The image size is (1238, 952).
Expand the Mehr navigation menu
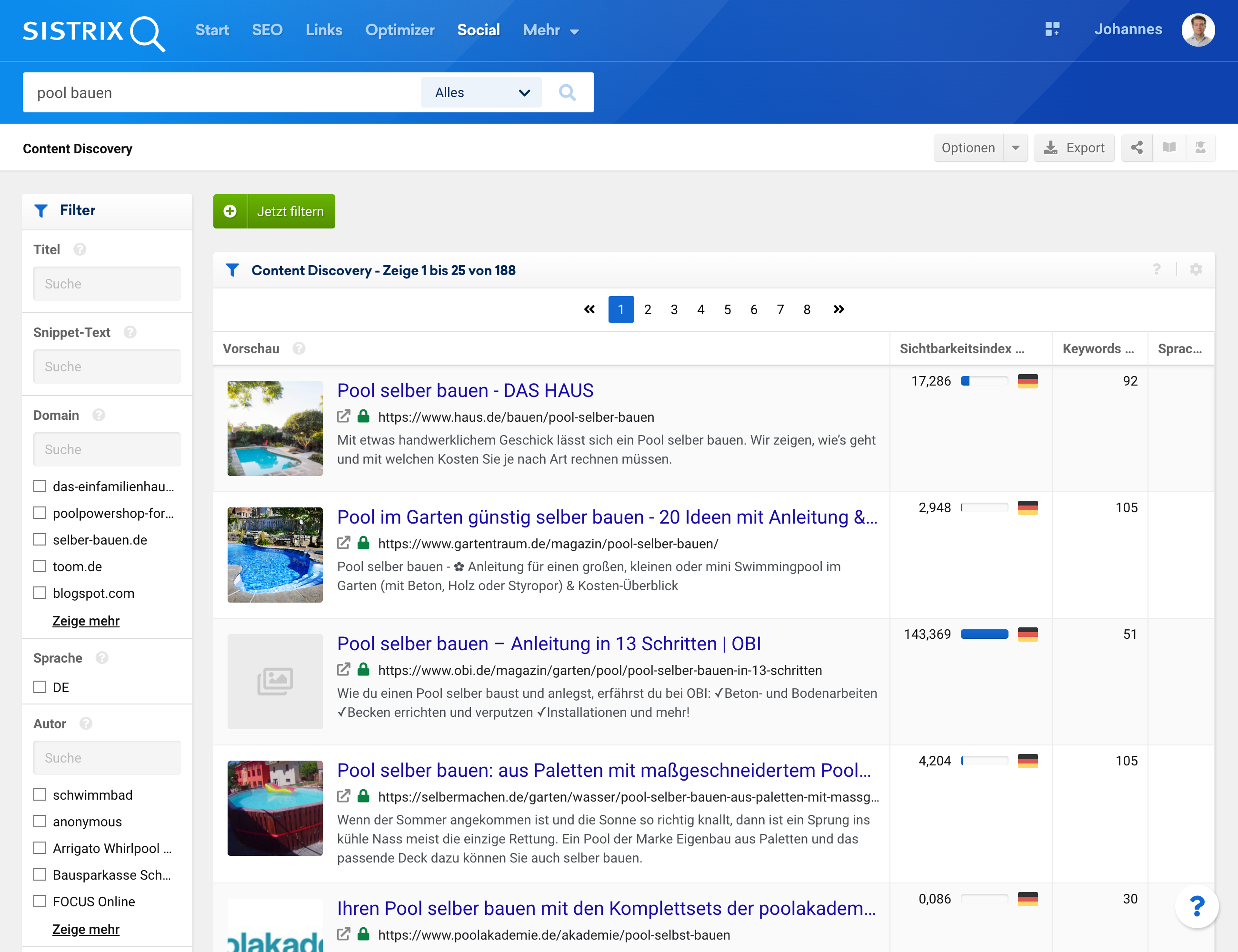550,30
